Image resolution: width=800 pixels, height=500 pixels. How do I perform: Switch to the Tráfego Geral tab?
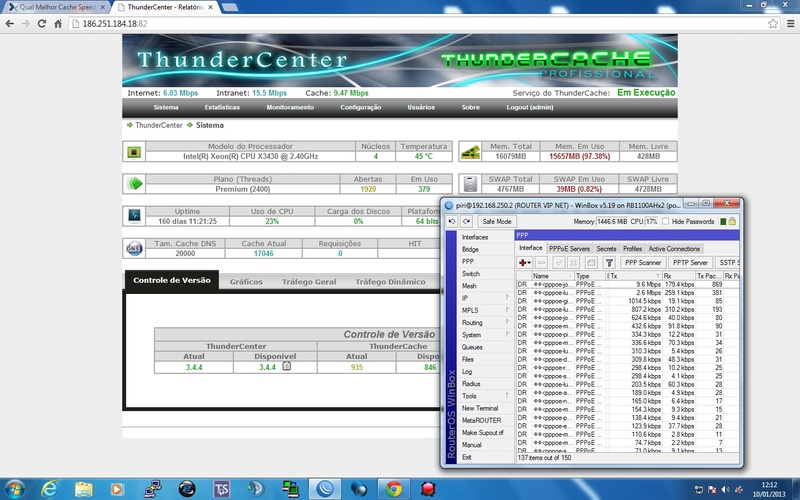click(x=309, y=282)
